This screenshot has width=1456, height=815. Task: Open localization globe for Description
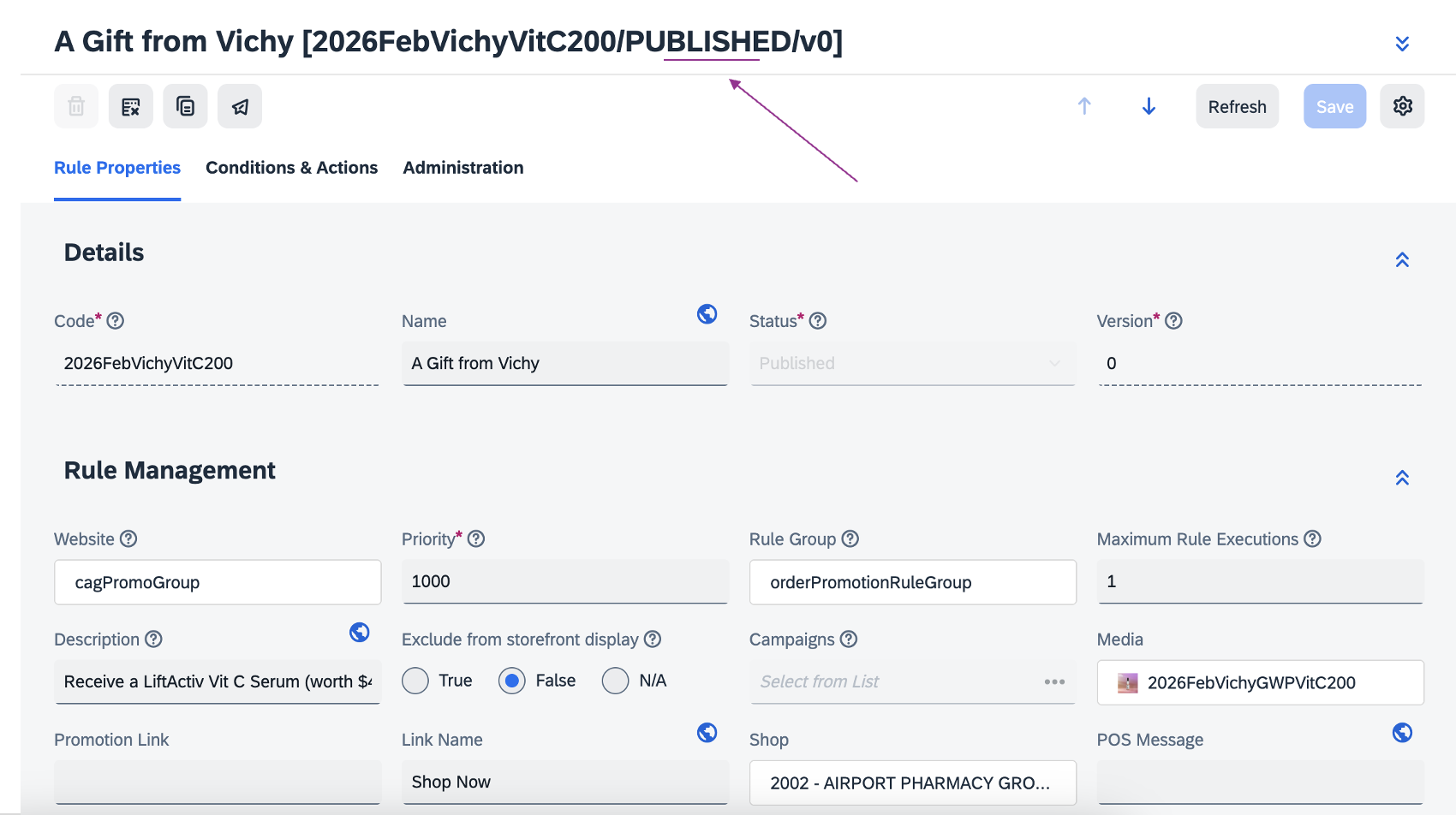pyautogui.click(x=360, y=632)
